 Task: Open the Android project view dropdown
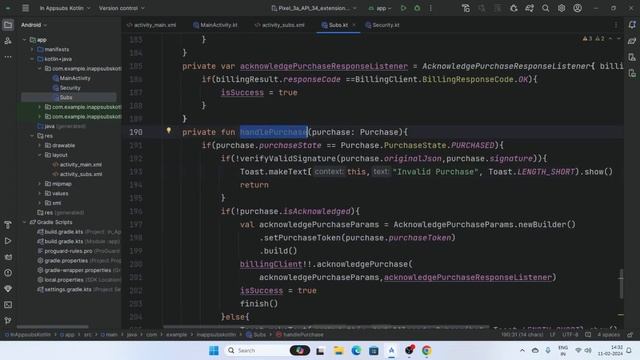[x=34, y=25]
